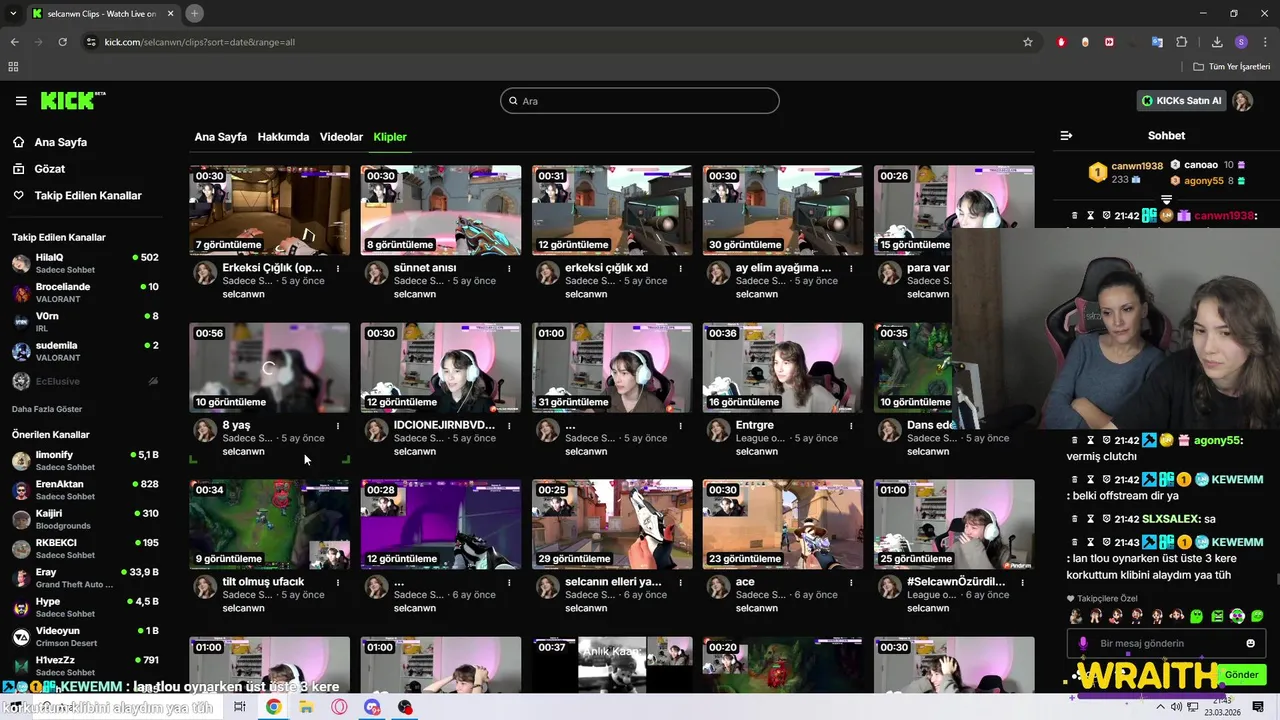Collapse the Sohbet chat panel icon
The height and width of the screenshot is (720, 1280).
coord(1066,136)
